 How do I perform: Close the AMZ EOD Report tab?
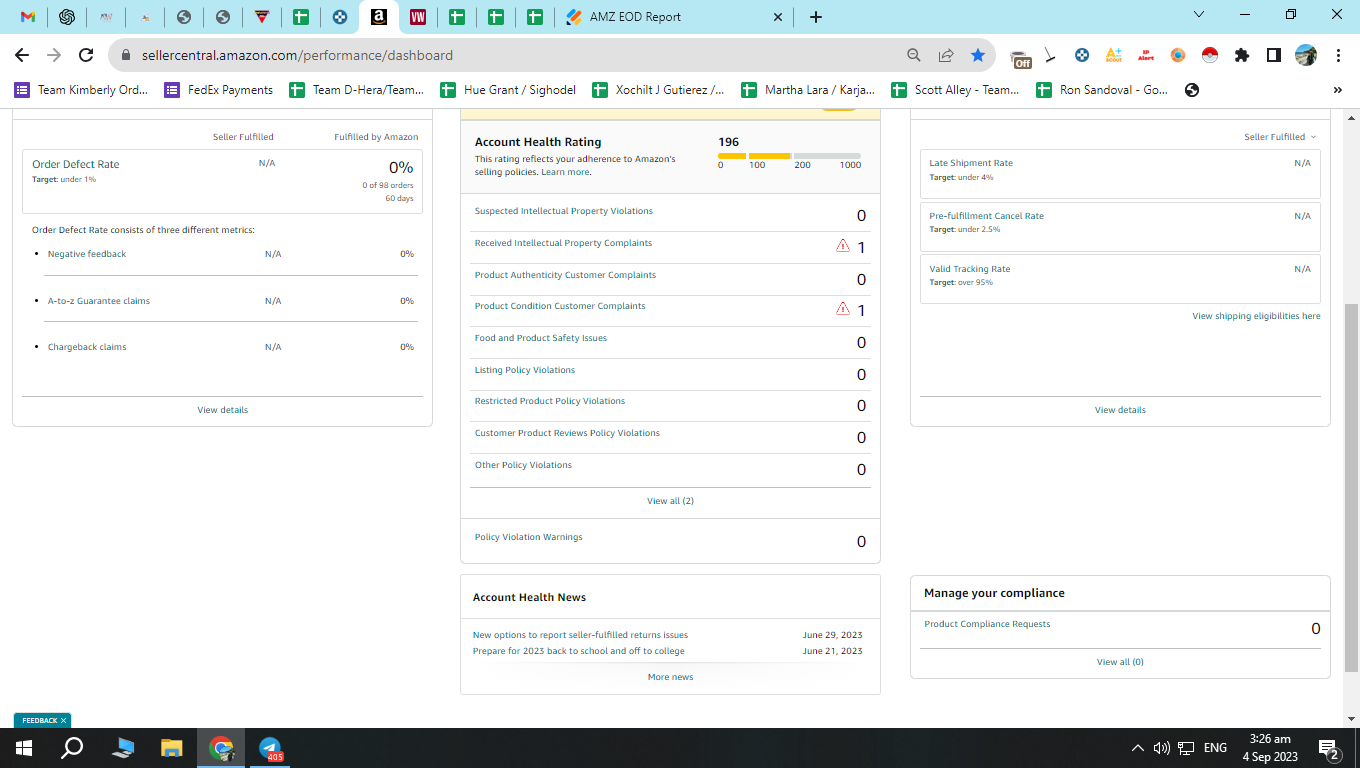(x=779, y=17)
